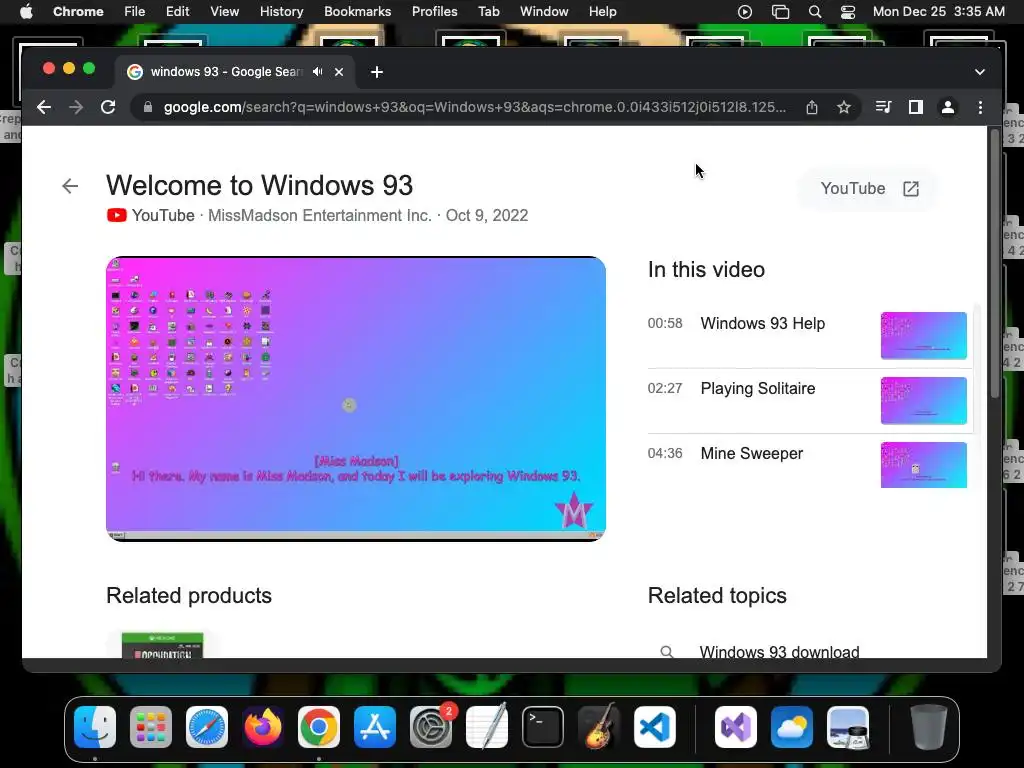Launch Firefox from the Dock
Image resolution: width=1024 pixels, height=768 pixels.
point(263,727)
